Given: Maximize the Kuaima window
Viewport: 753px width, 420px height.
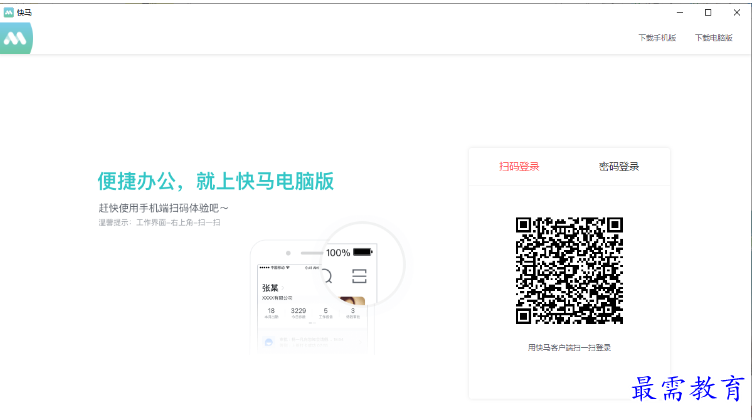Looking at the screenshot, I should click(x=708, y=12).
